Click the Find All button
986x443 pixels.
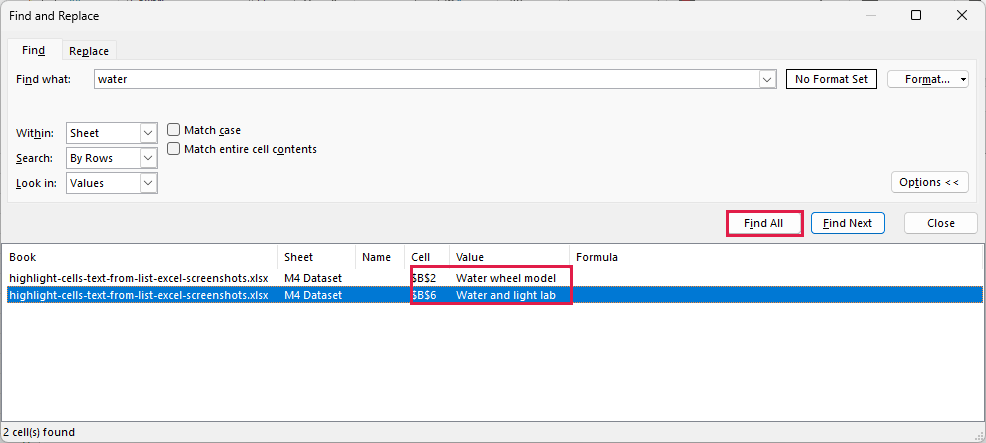[x=764, y=223]
